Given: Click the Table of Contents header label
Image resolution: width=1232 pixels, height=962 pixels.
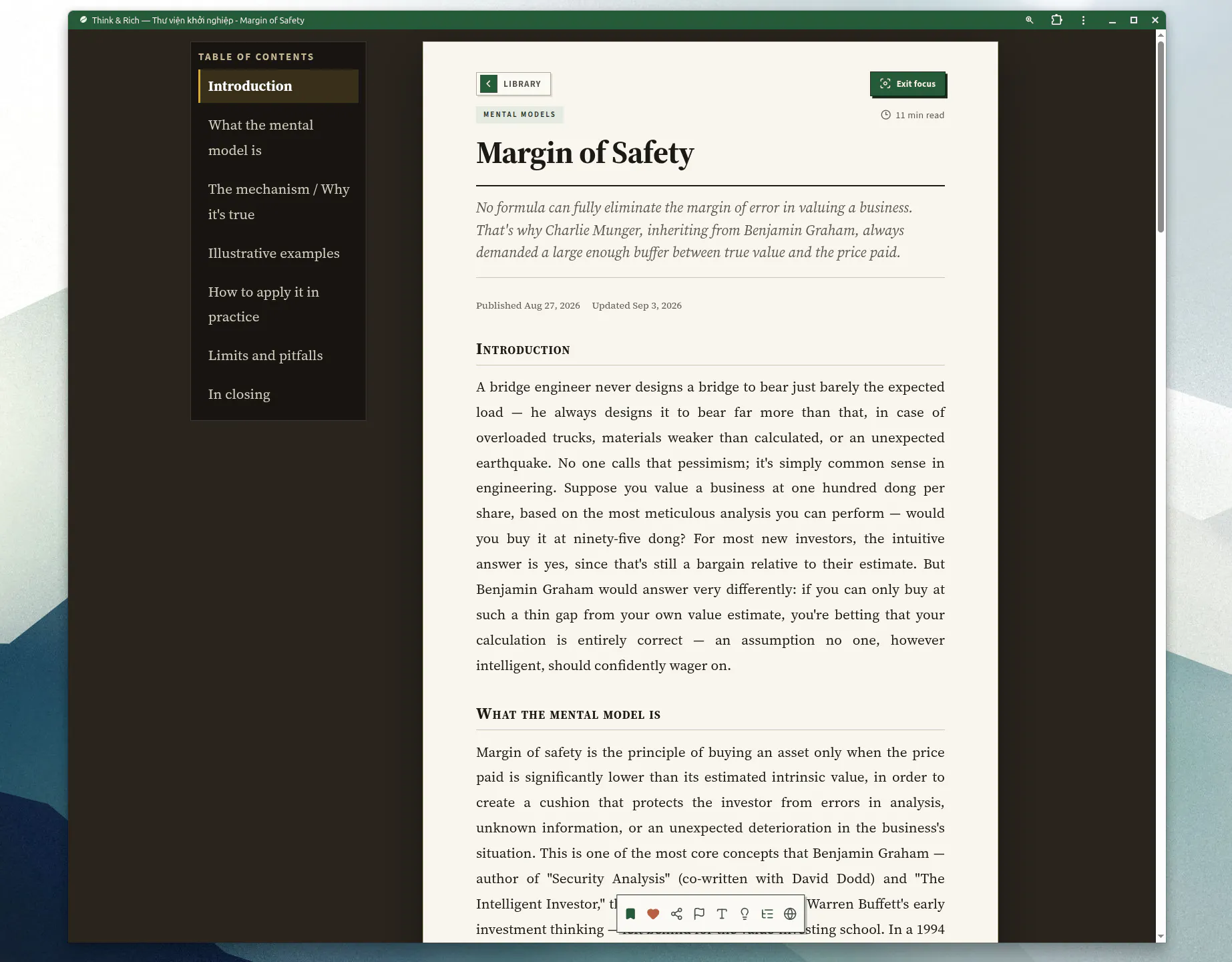Looking at the screenshot, I should [x=256, y=57].
